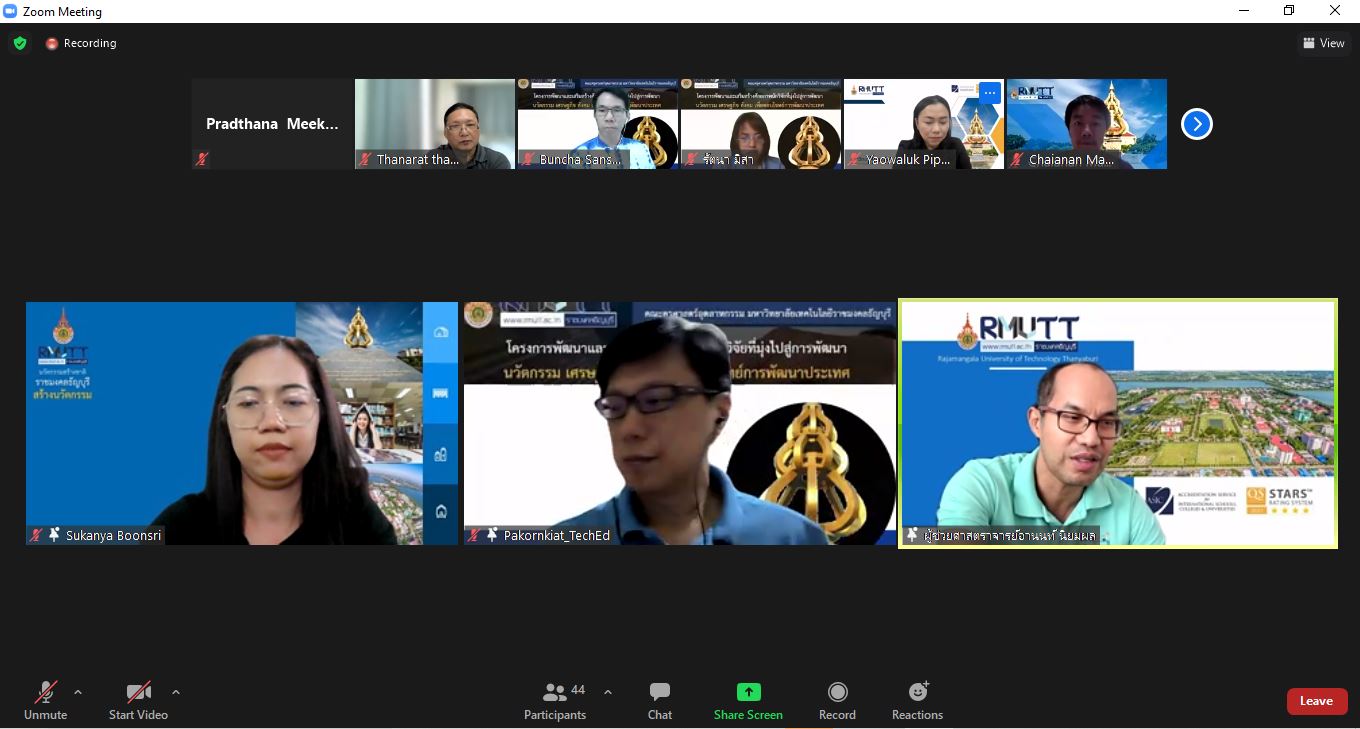Image resolution: width=1360 pixels, height=729 pixels.
Task: Open the Chat panel
Action: pos(660,701)
